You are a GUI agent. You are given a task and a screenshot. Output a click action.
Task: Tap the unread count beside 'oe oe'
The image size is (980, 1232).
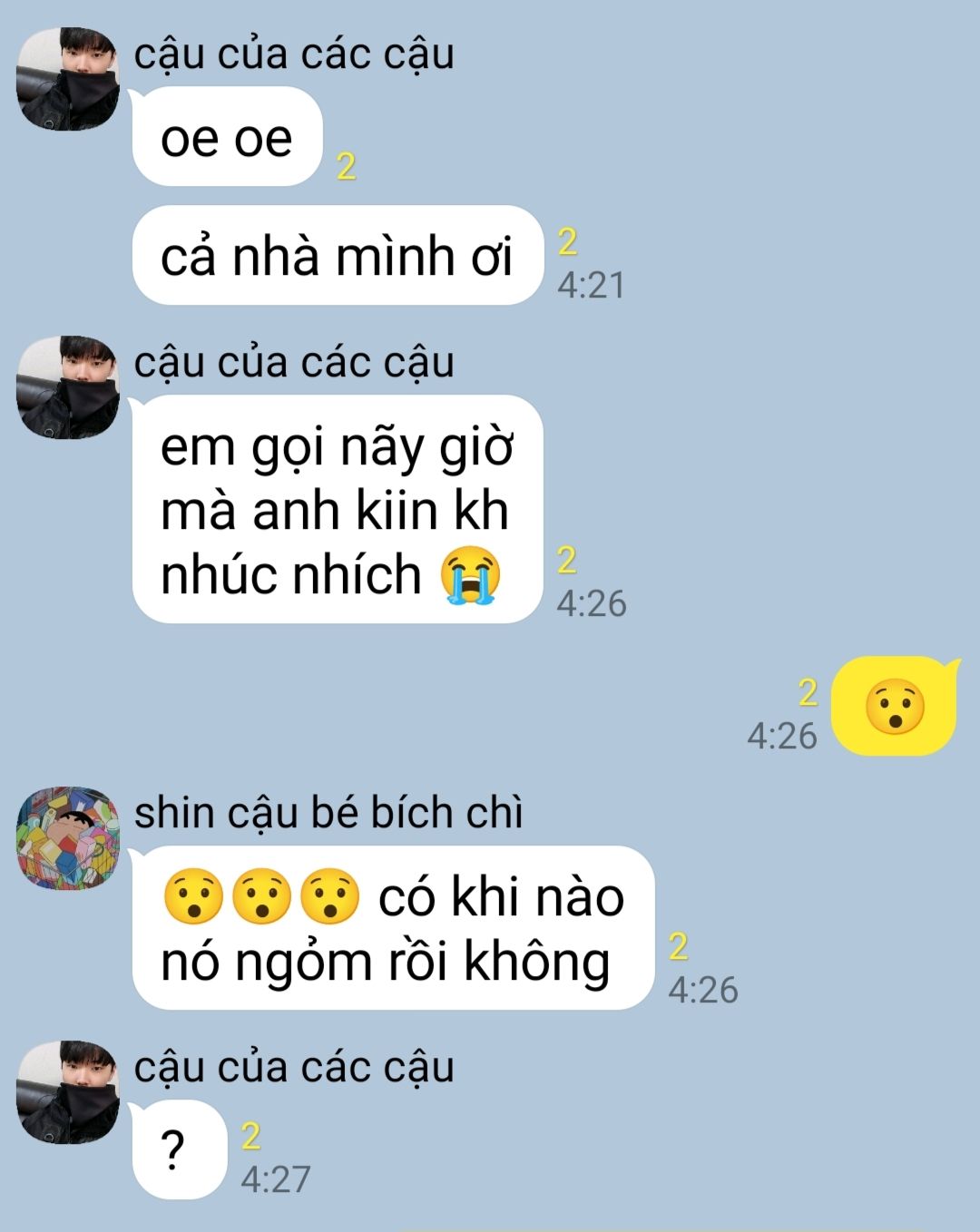tap(346, 167)
